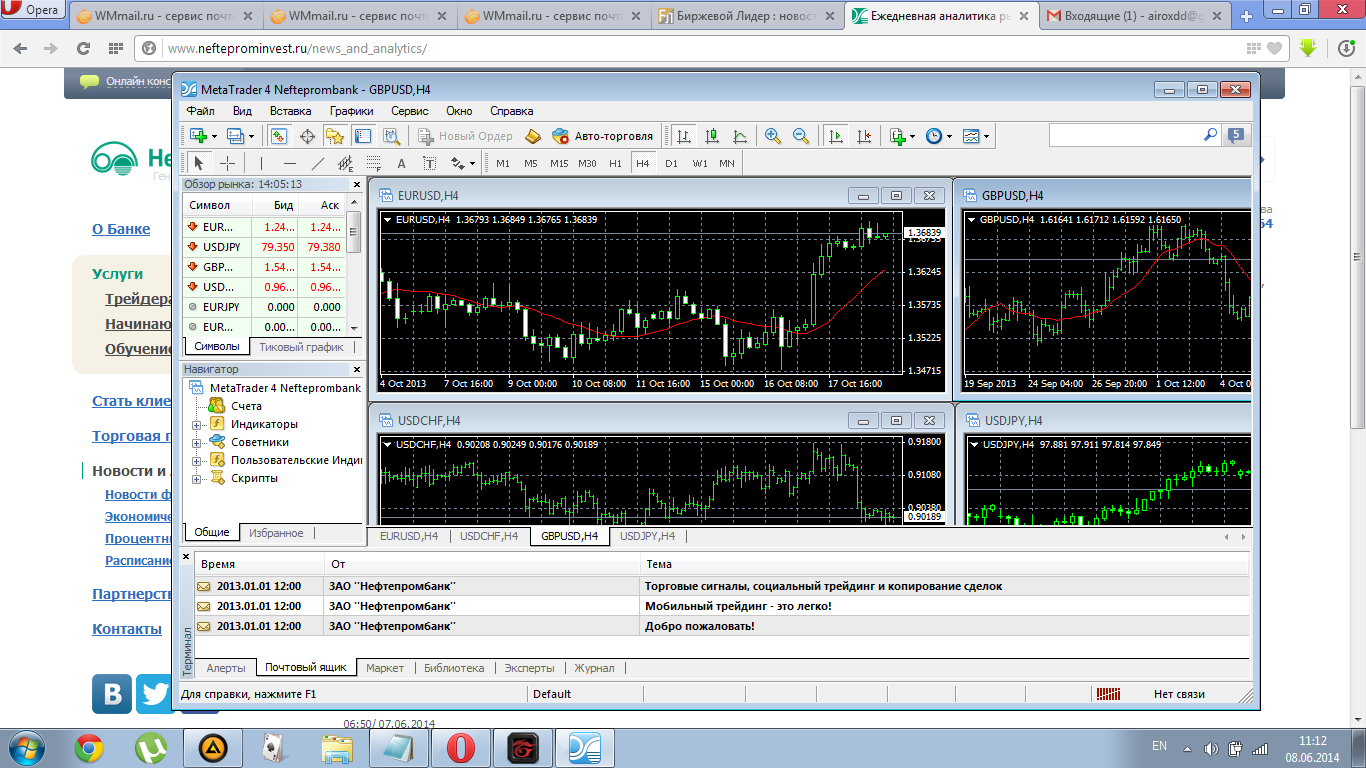Switch chart to line chart style

tap(740, 136)
